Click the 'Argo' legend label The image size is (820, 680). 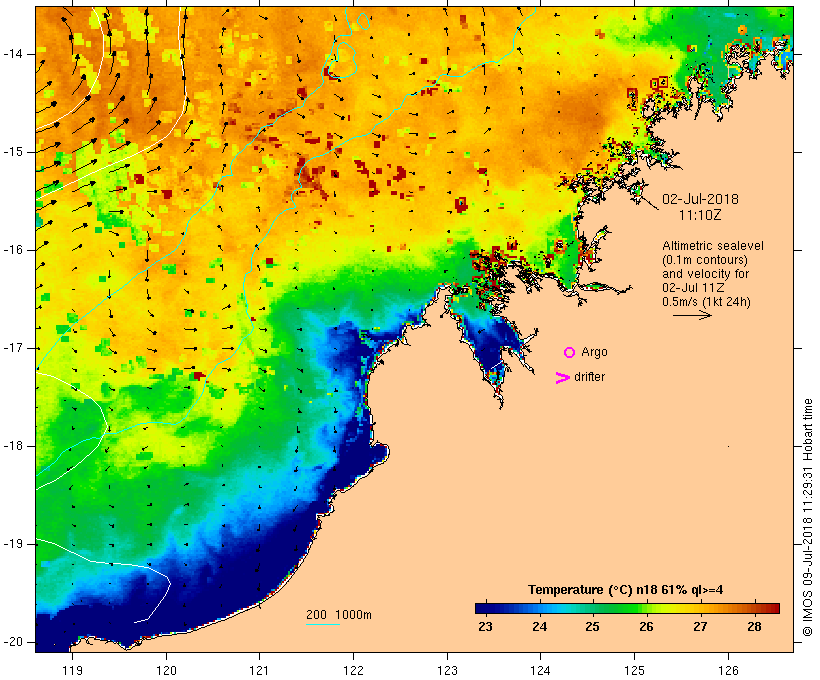[x=595, y=352]
